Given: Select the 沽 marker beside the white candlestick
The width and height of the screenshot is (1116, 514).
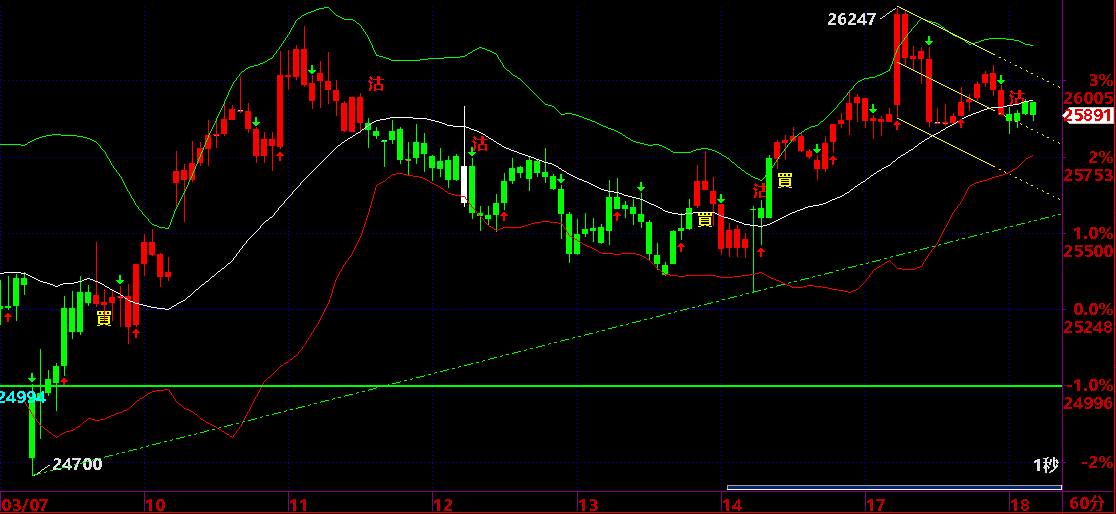Looking at the screenshot, I should [480, 143].
